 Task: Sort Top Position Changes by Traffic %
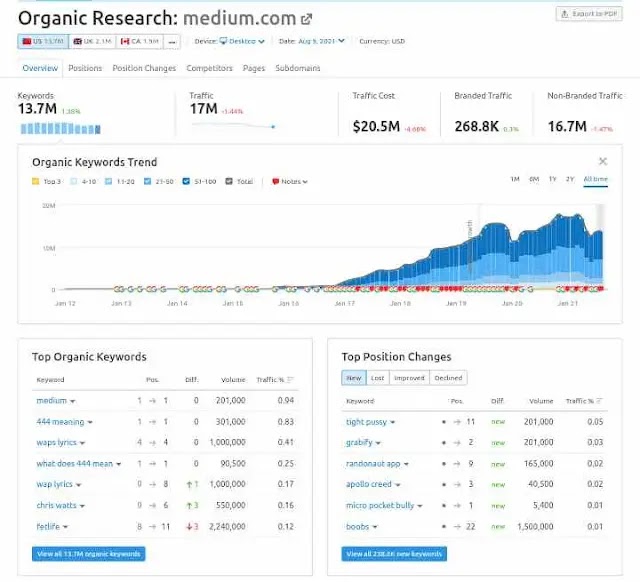[x=584, y=401]
